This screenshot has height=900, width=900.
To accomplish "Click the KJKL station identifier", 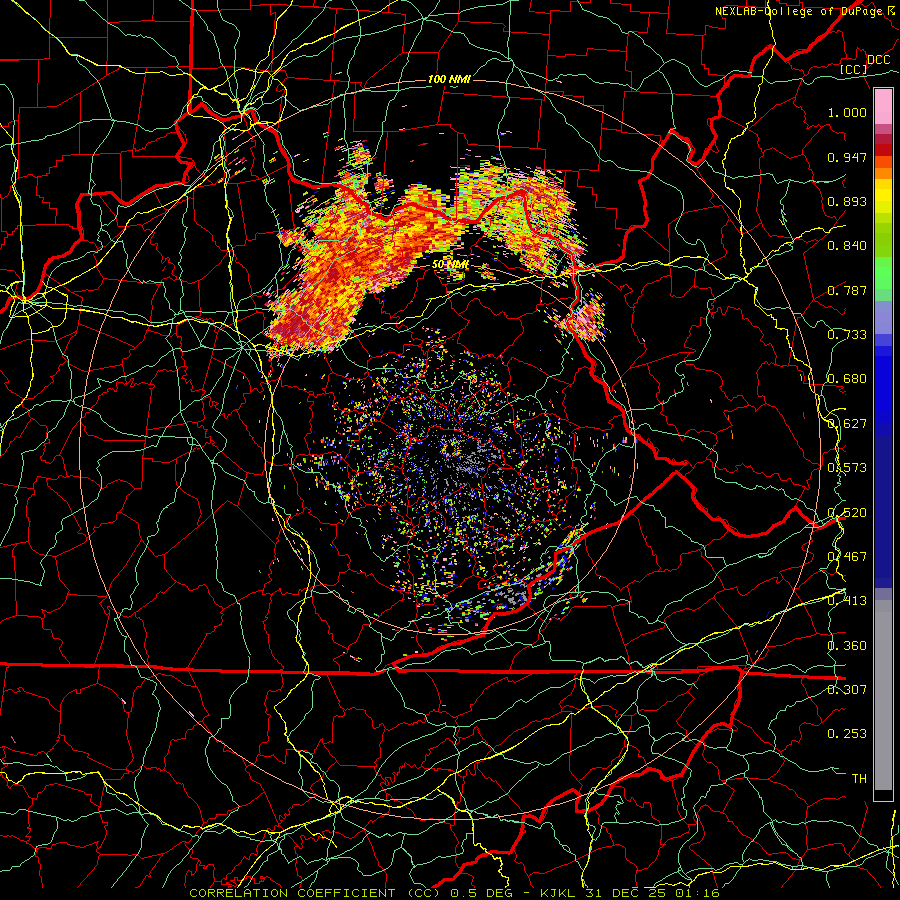I will point(560,893).
